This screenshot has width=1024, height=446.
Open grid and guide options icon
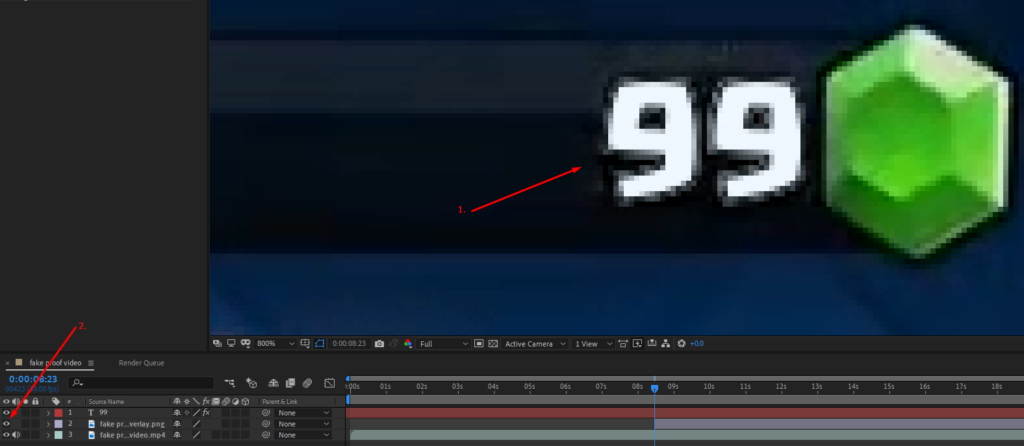[x=305, y=343]
